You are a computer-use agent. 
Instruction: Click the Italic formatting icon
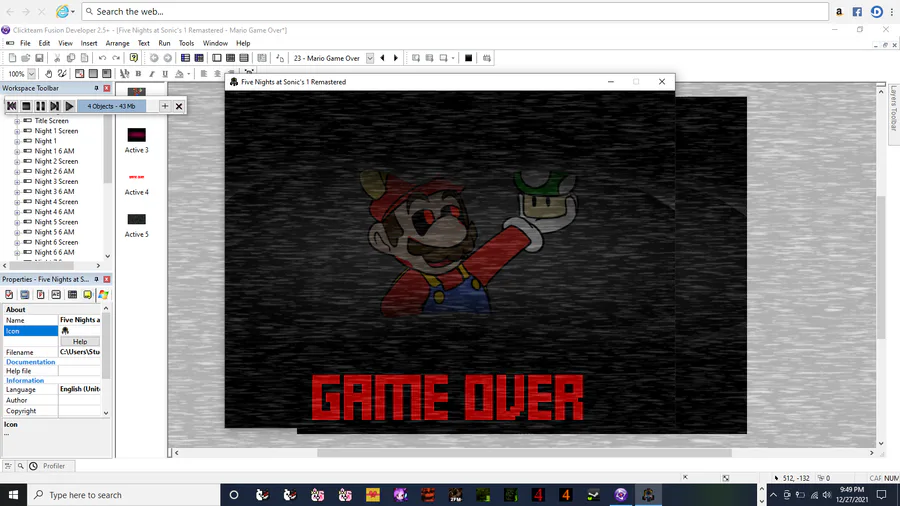click(152, 73)
